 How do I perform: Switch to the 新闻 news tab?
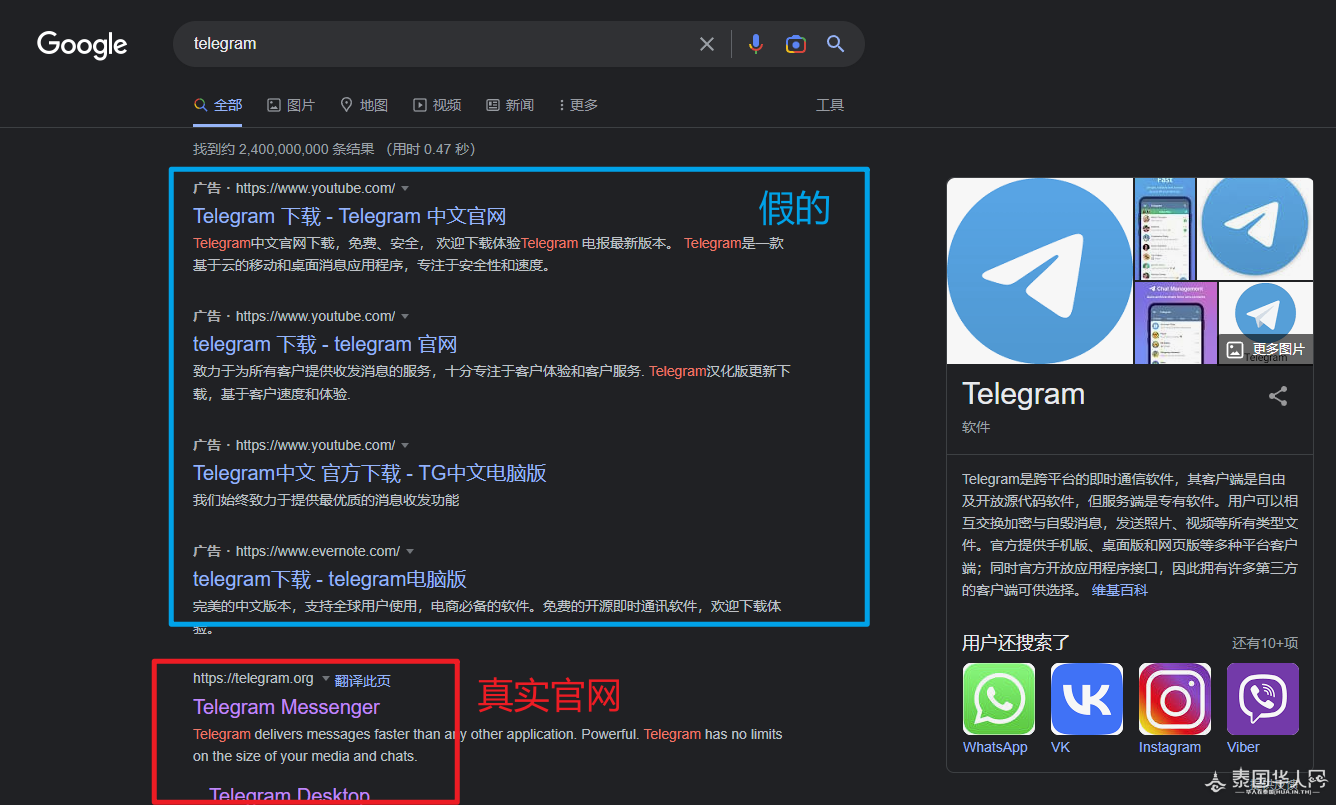click(x=510, y=105)
